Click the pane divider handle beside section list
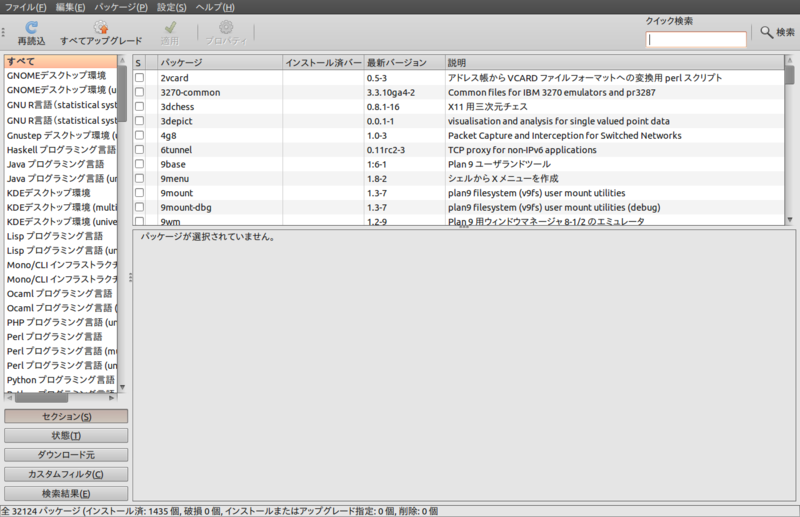 131,278
